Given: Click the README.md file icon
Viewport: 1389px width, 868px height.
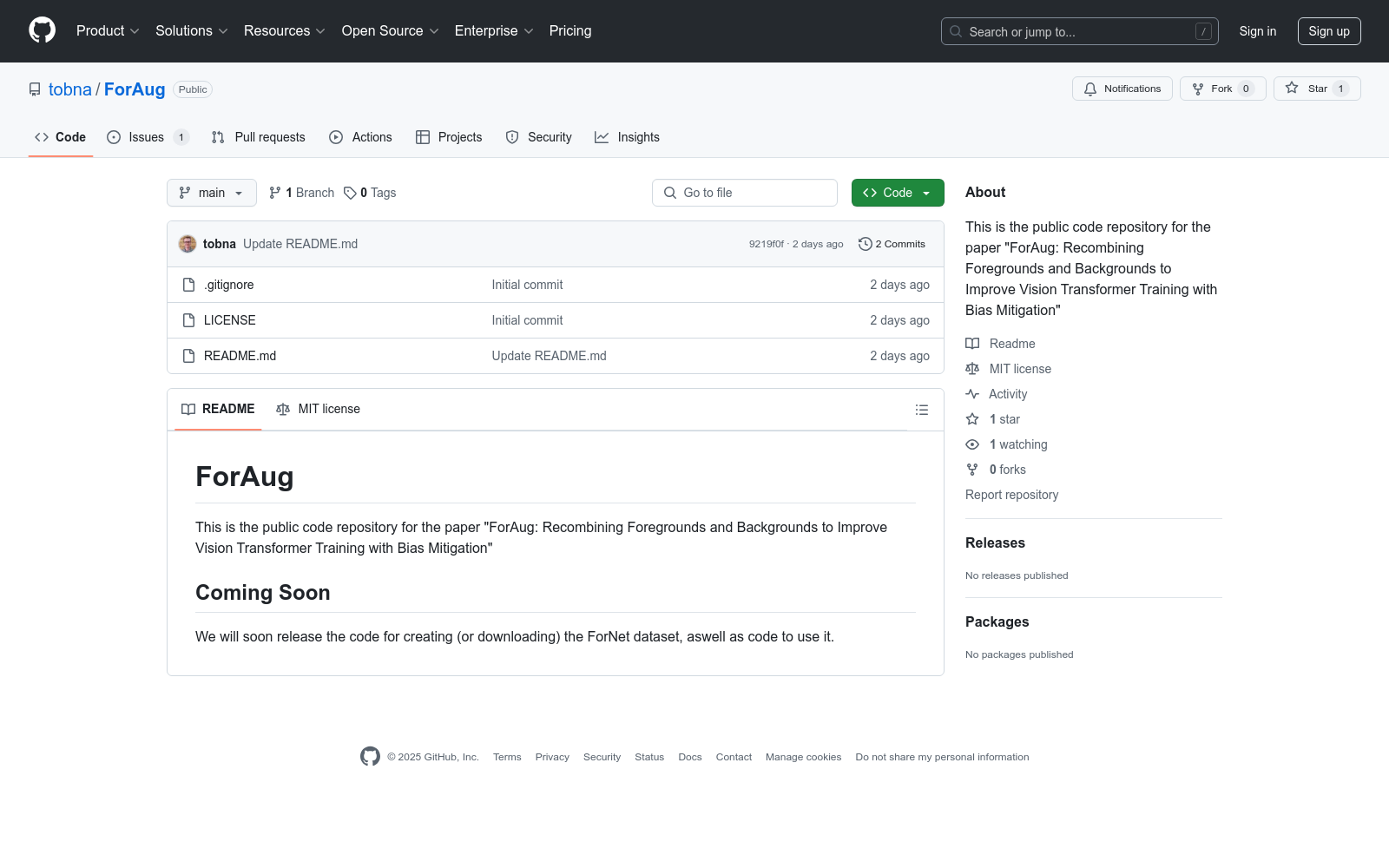Looking at the screenshot, I should point(188,356).
